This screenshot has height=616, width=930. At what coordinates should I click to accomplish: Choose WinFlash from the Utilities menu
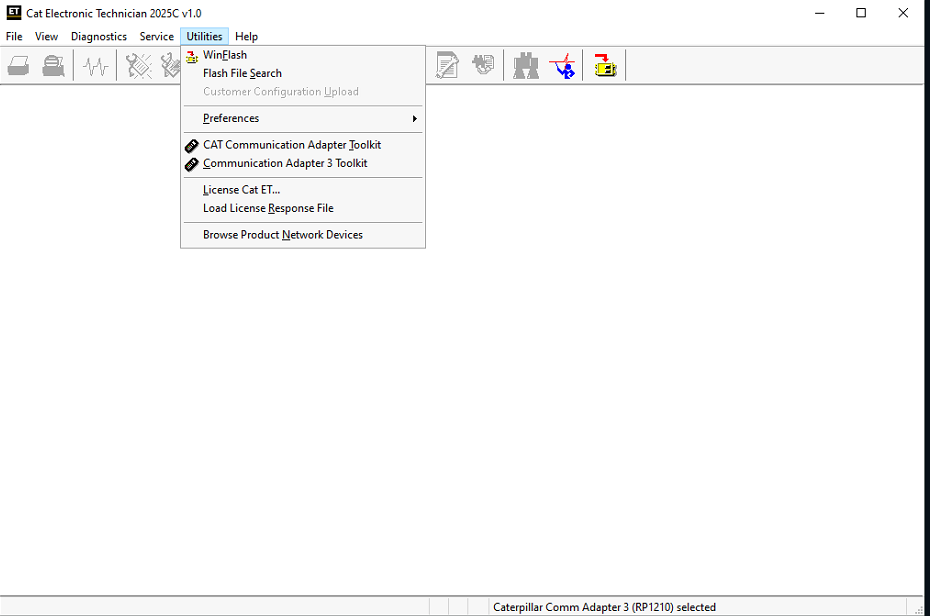coord(302,55)
